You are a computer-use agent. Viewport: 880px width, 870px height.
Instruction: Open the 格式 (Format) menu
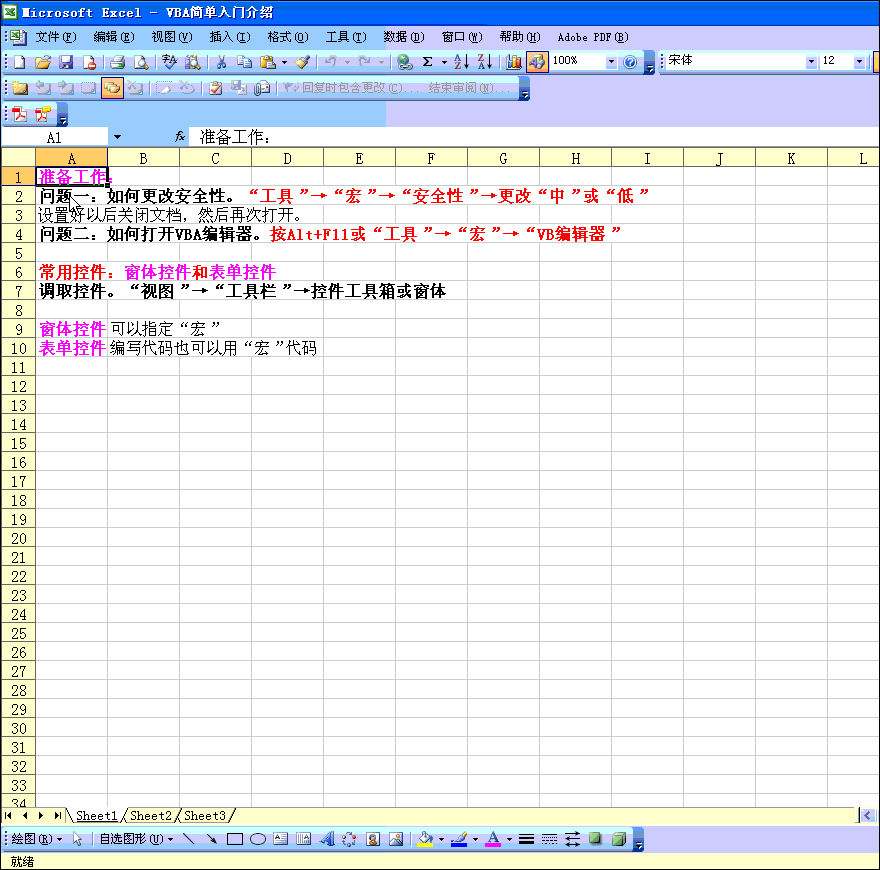(x=287, y=37)
